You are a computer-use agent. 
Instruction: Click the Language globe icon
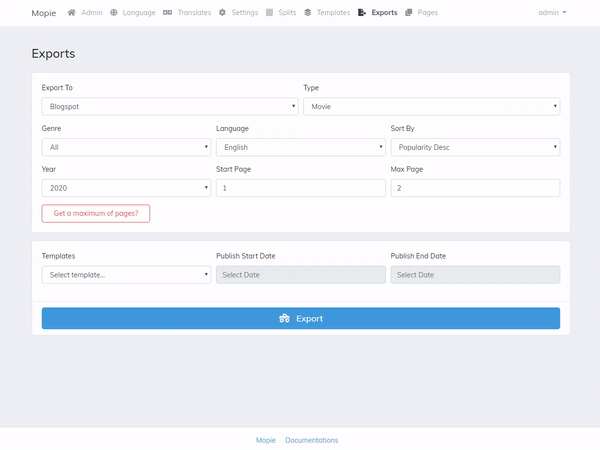pyautogui.click(x=114, y=13)
